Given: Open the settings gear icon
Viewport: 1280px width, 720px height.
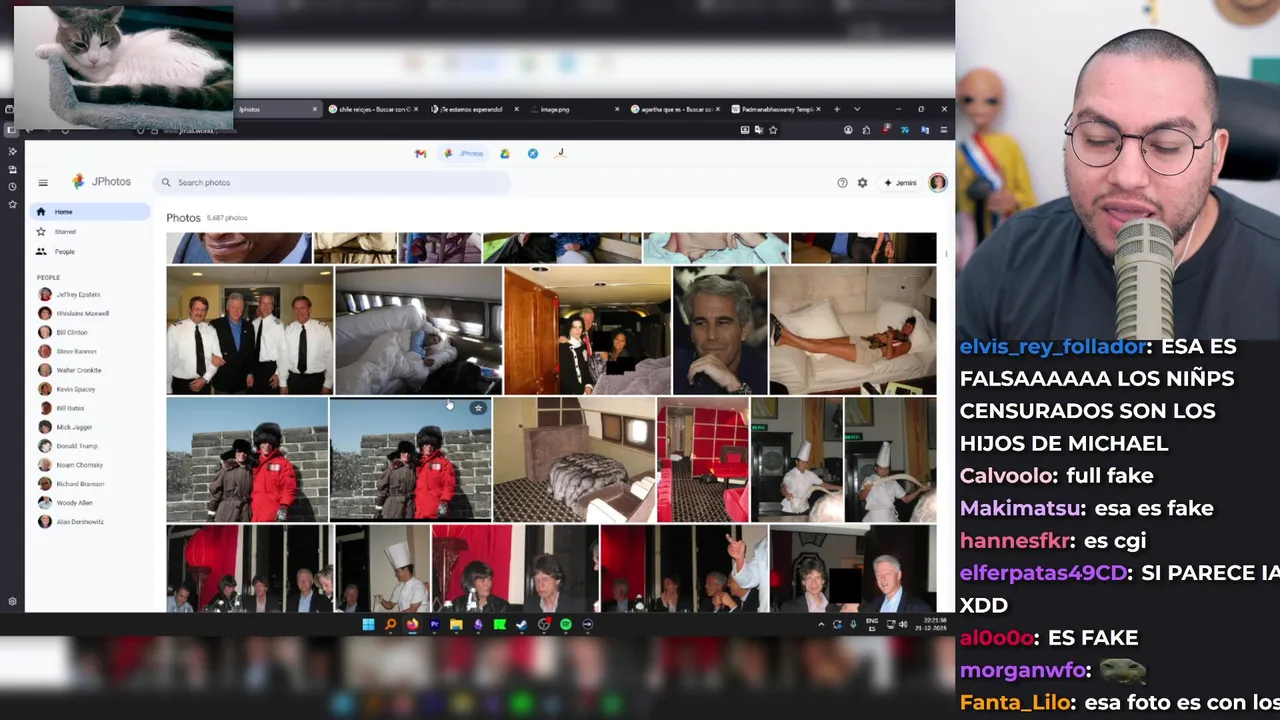Looking at the screenshot, I should click(x=862, y=183).
